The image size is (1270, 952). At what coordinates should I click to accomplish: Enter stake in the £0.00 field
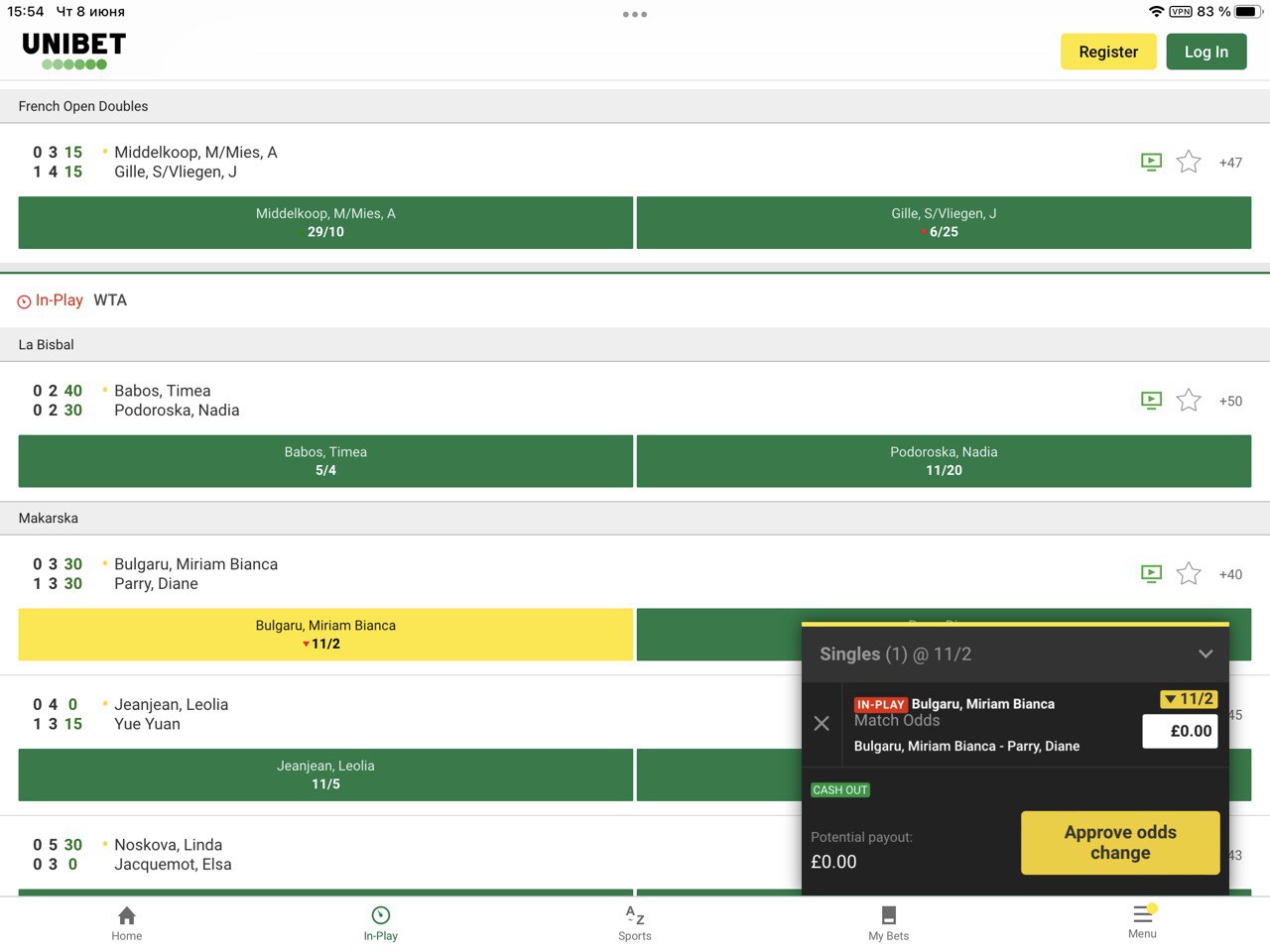click(x=1180, y=731)
